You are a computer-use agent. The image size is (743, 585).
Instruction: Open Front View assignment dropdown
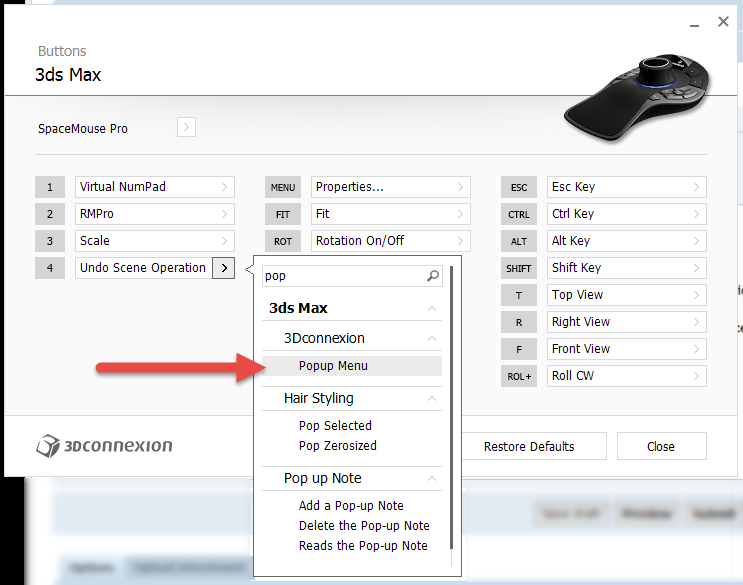click(x=626, y=349)
